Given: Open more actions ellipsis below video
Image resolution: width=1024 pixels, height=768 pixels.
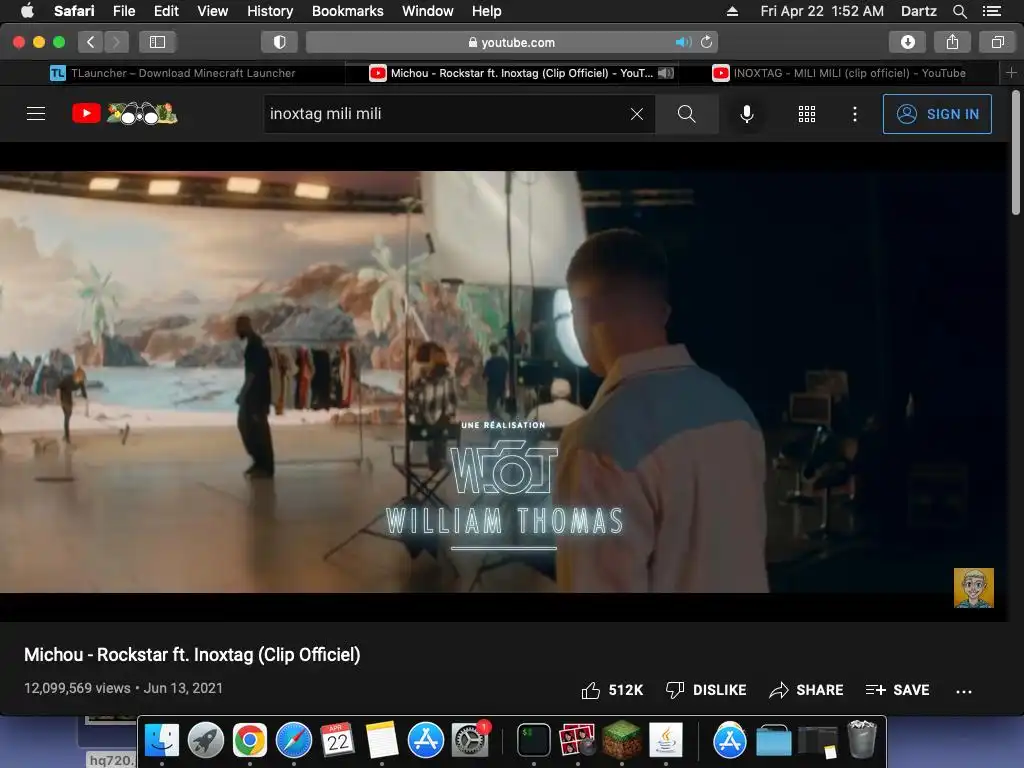Looking at the screenshot, I should pyautogui.click(x=964, y=691).
